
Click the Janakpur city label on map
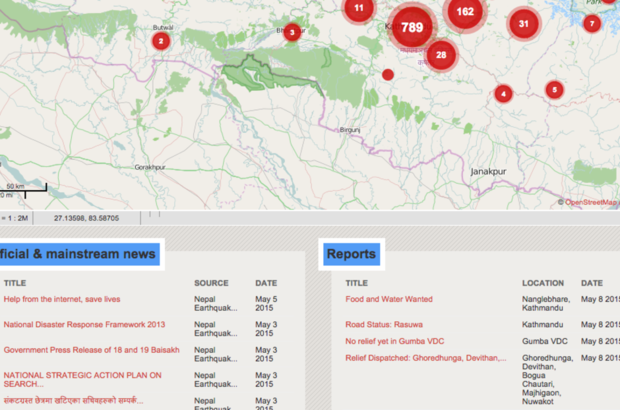click(x=488, y=171)
